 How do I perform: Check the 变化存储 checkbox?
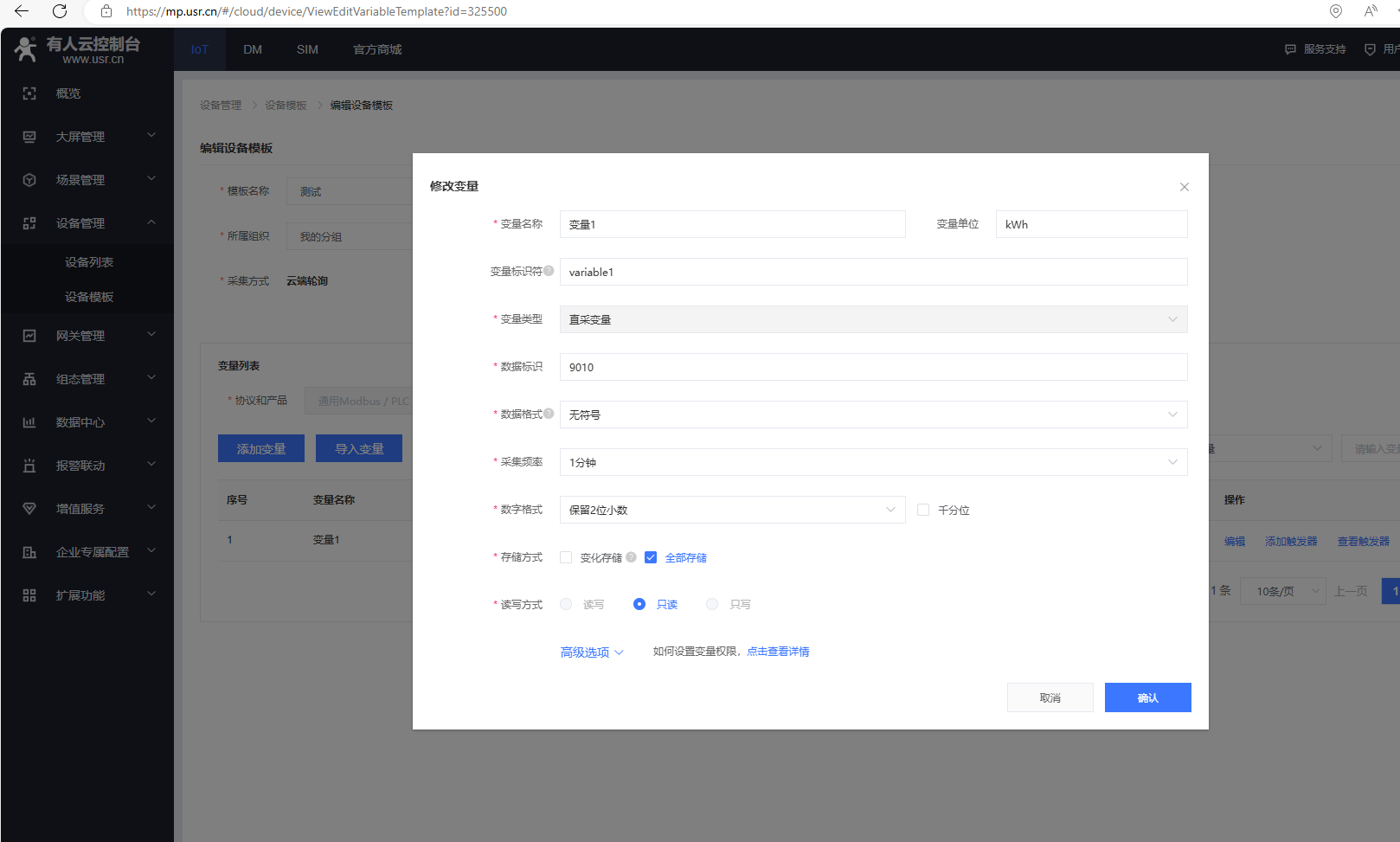[566, 557]
